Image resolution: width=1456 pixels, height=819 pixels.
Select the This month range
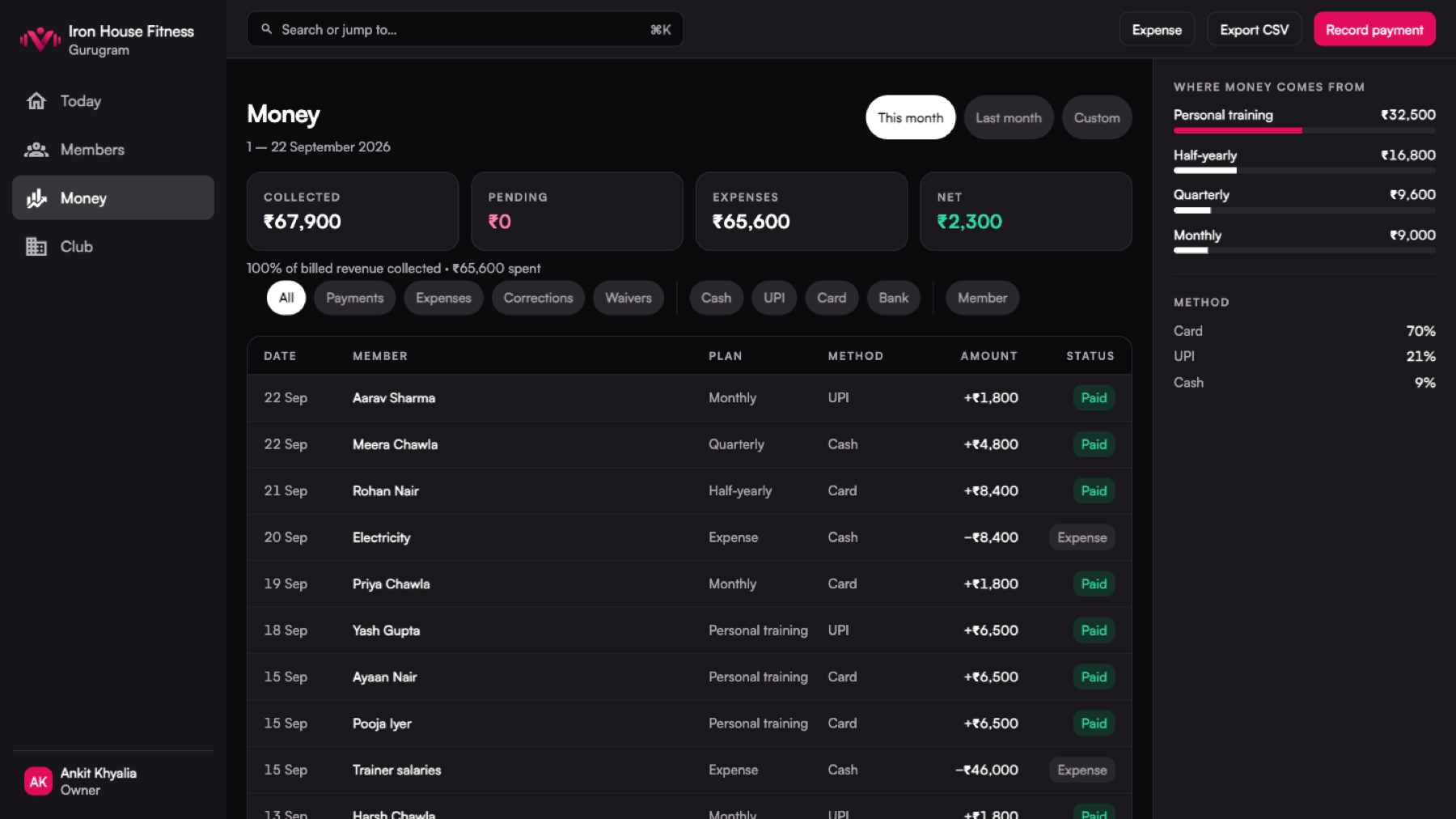pyautogui.click(x=911, y=118)
